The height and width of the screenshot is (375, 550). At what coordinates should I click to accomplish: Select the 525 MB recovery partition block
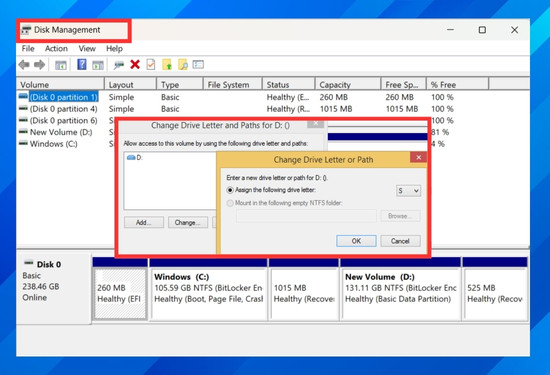495,294
